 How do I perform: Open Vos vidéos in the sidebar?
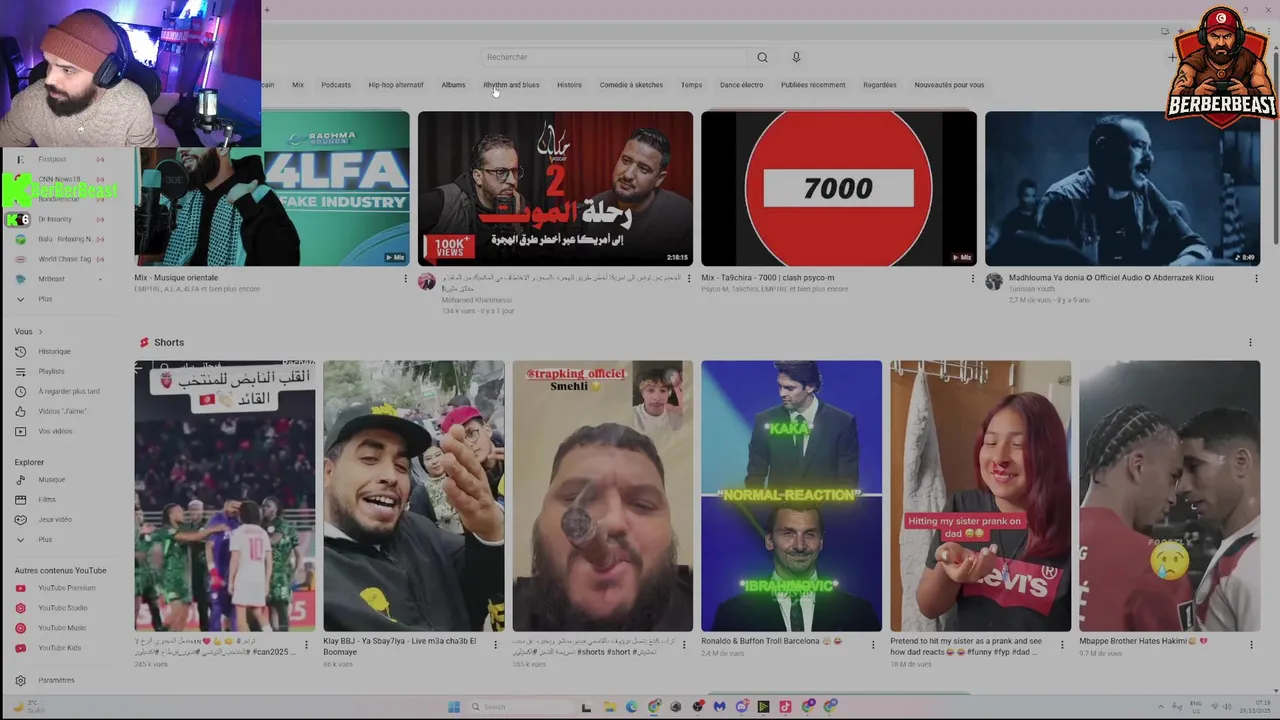(55, 431)
